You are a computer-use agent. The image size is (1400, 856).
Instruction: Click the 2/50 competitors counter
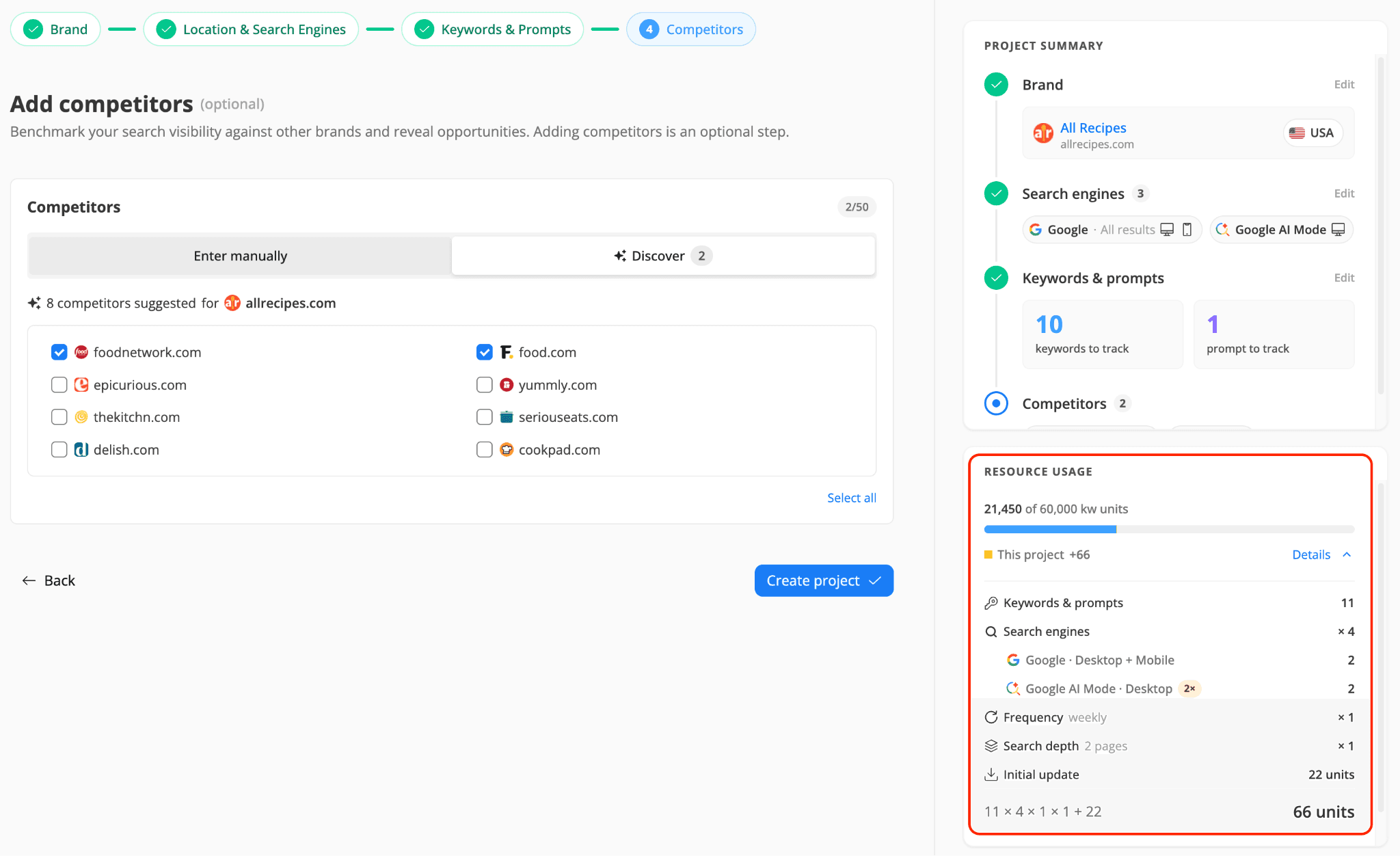tap(857, 207)
